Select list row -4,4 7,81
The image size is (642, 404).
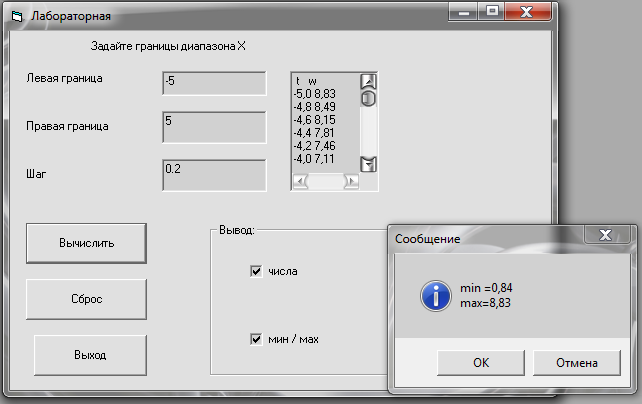tap(314, 133)
